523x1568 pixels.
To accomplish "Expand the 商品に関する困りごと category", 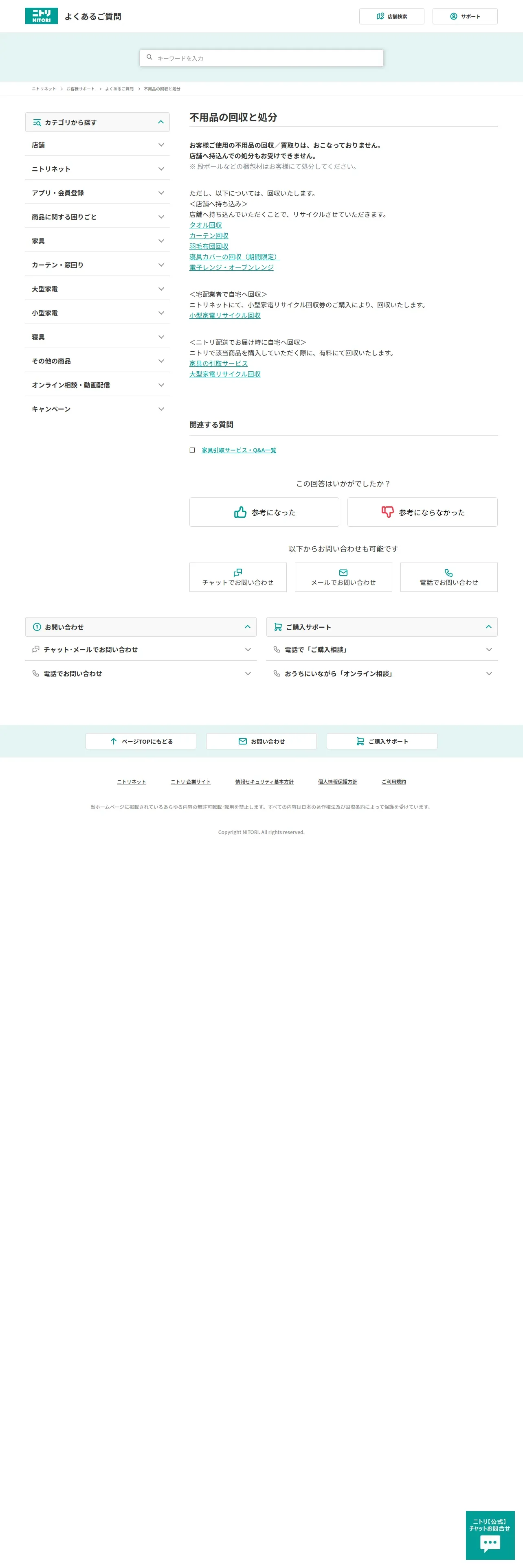I will click(97, 217).
